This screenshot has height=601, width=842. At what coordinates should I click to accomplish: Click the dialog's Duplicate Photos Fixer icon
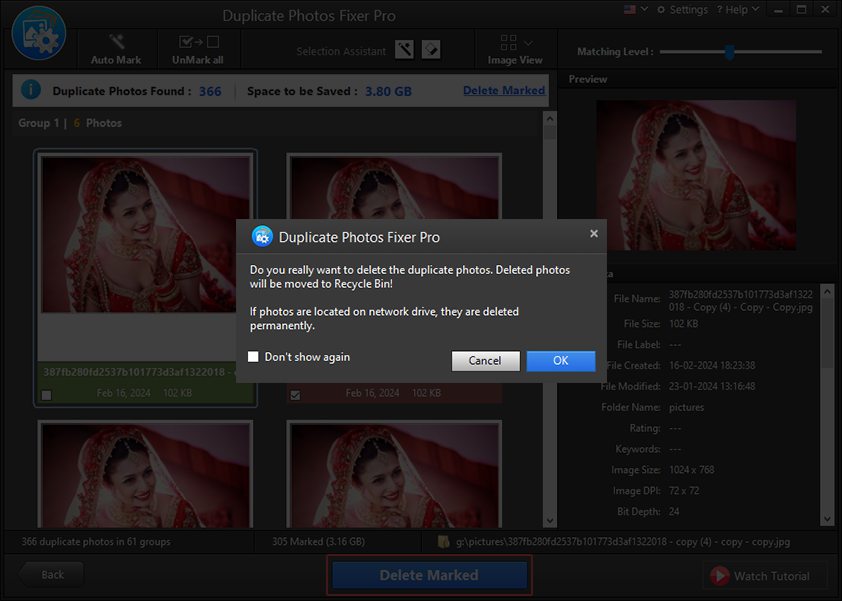click(x=262, y=237)
